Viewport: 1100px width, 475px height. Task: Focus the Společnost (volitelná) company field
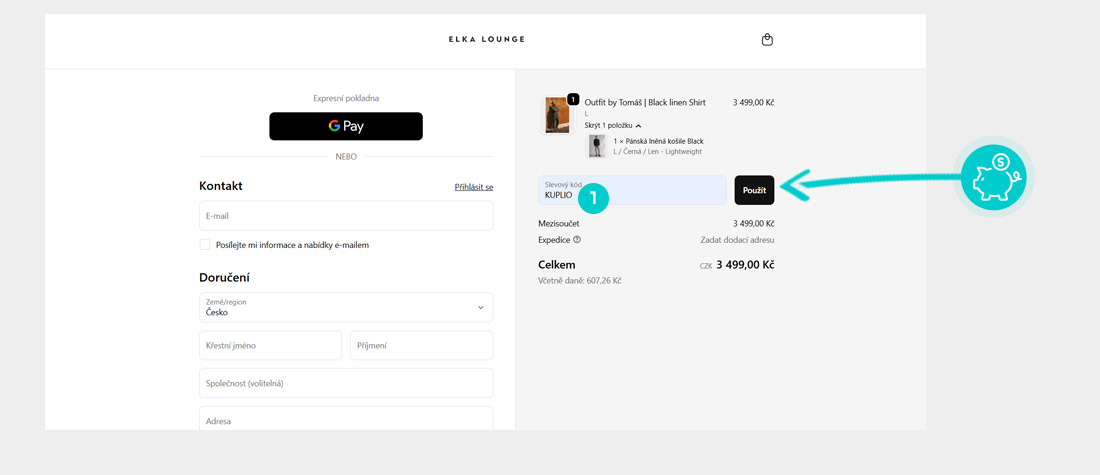tap(346, 383)
